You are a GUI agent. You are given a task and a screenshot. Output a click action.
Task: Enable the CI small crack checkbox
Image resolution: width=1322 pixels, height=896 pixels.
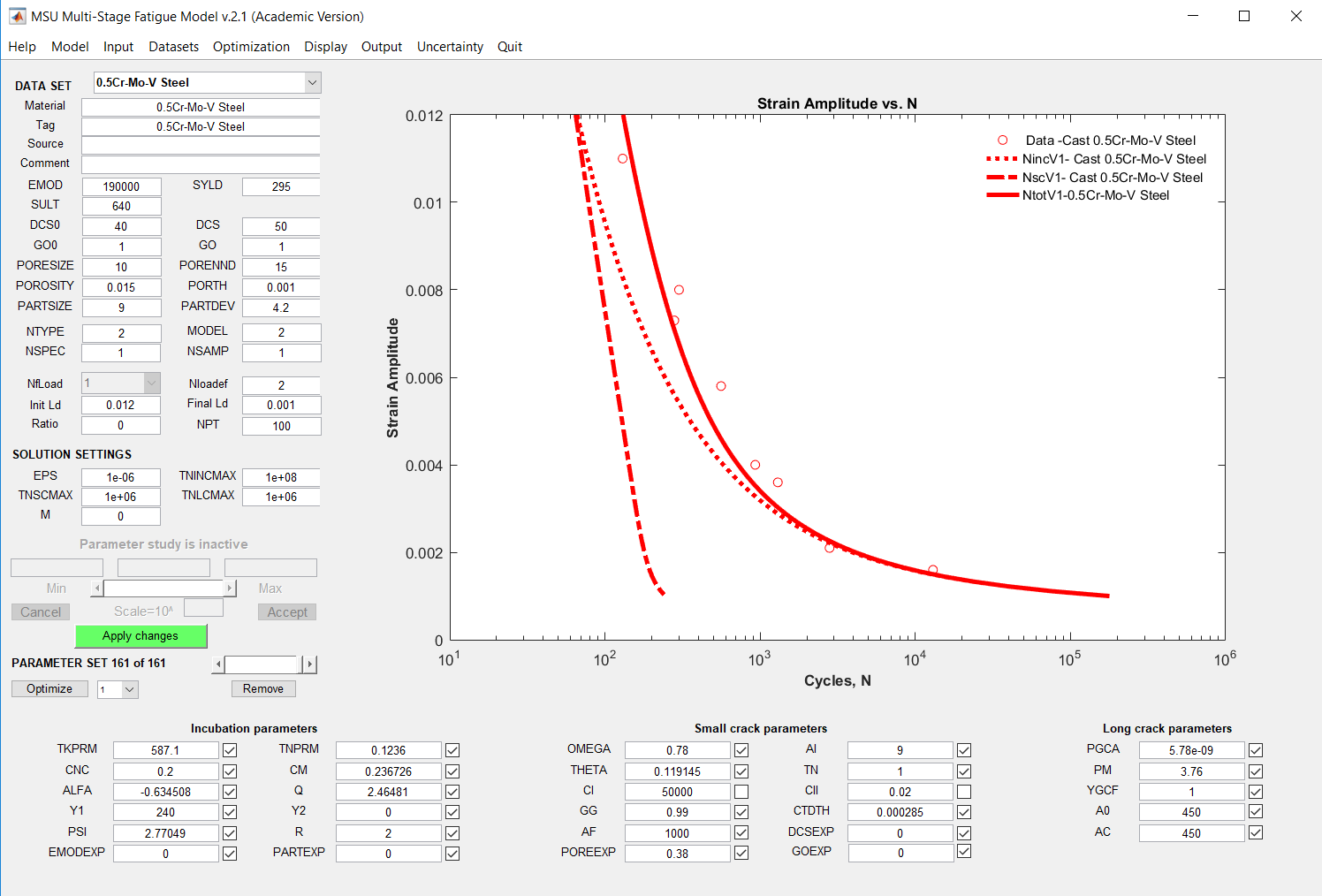(741, 792)
